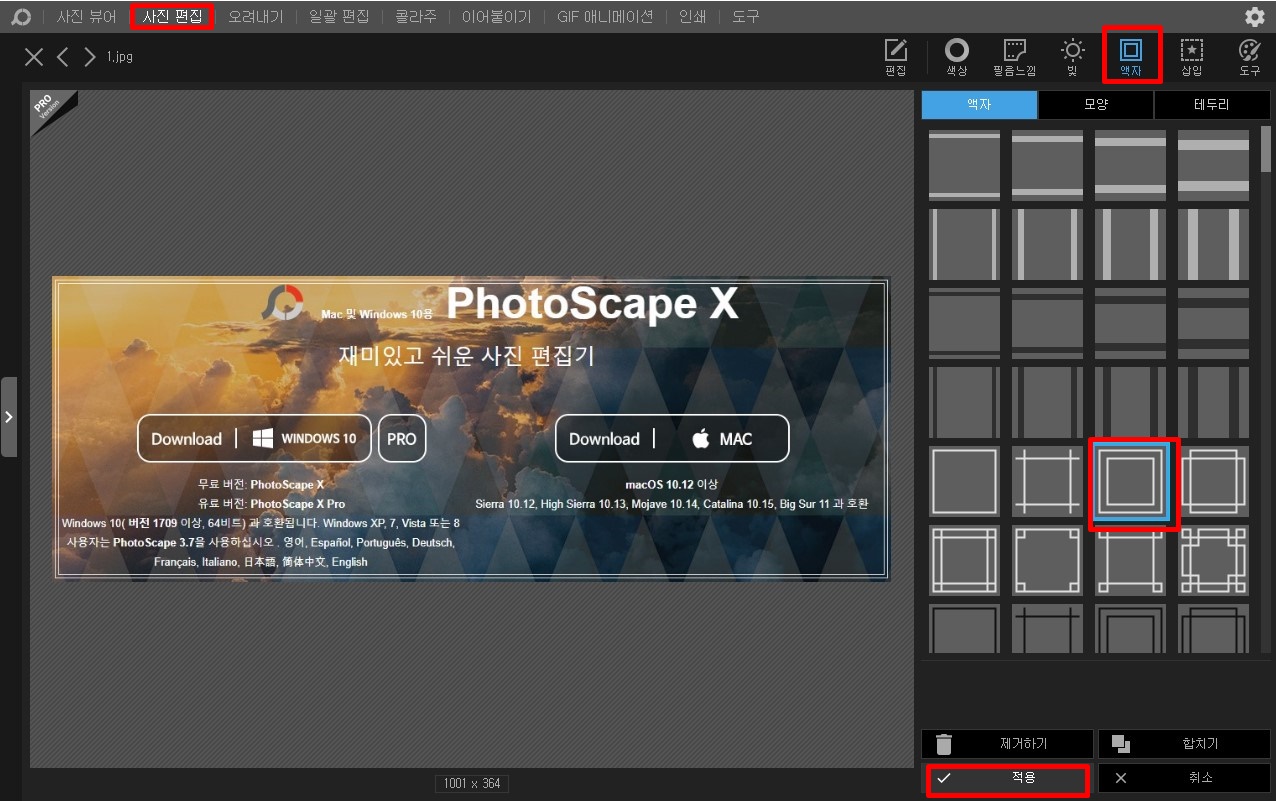The width and height of the screenshot is (1276, 801).
Task: Choose the ornate frame with interlocking squares
Action: click(x=1213, y=560)
